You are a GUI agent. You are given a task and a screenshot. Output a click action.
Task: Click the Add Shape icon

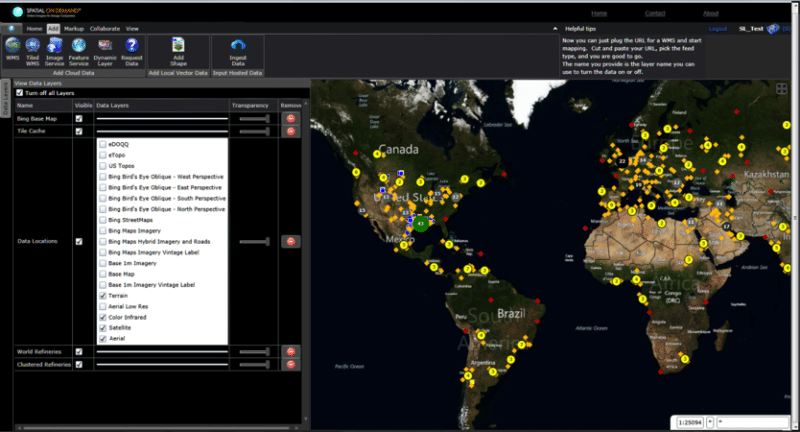coord(178,47)
